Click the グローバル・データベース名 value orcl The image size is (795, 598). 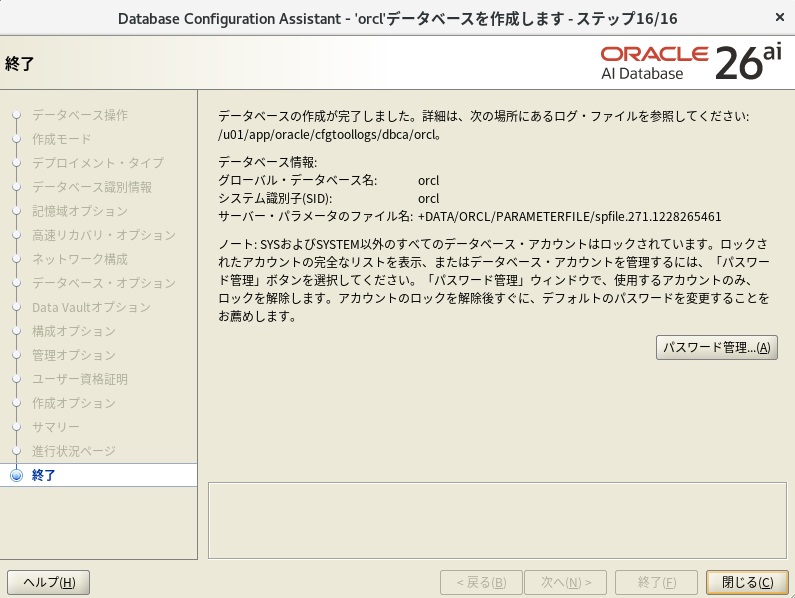(428, 181)
